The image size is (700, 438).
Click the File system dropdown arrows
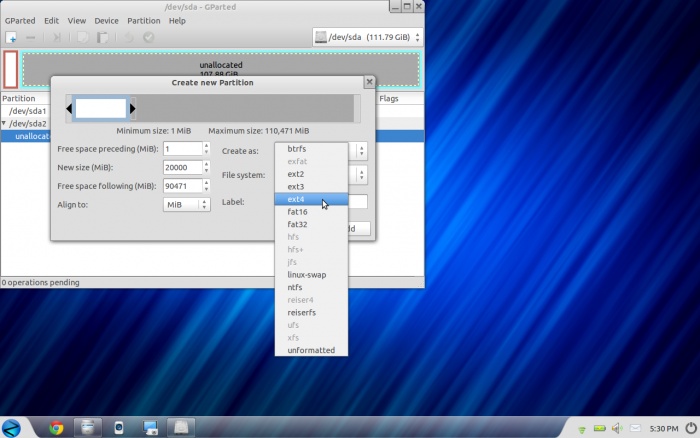(x=362, y=175)
